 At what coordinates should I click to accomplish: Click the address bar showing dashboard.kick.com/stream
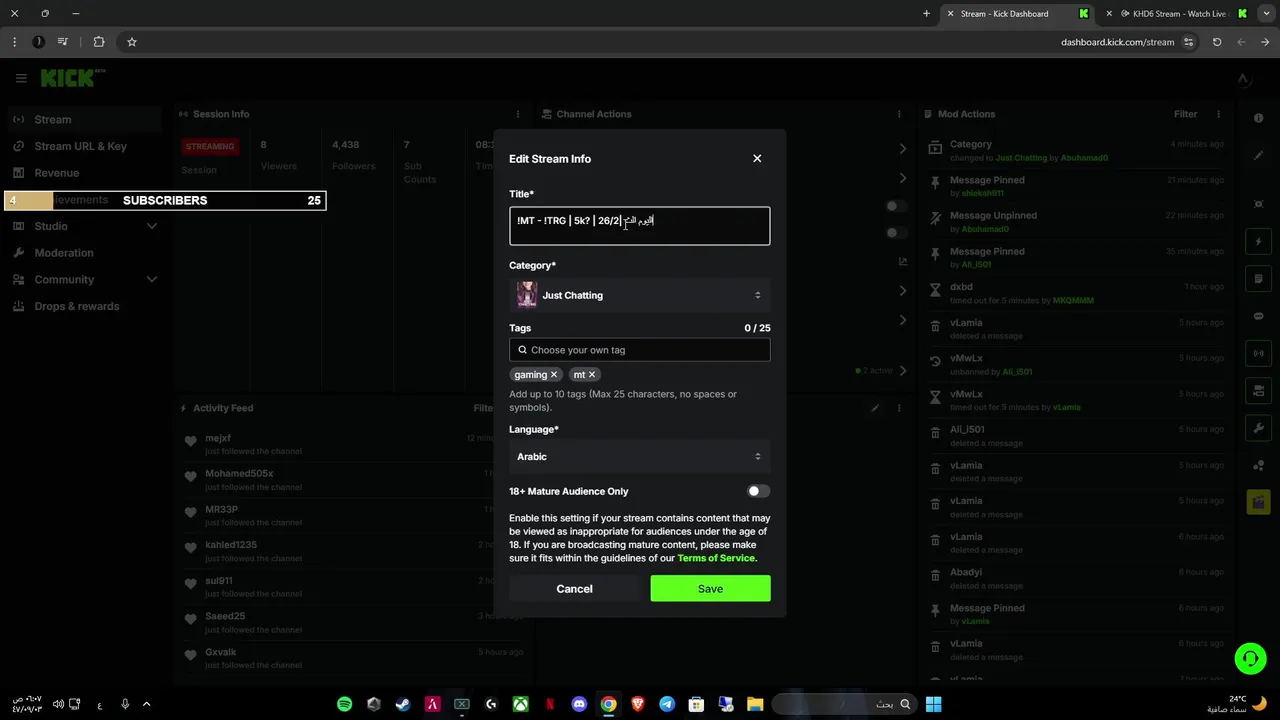(x=1118, y=42)
